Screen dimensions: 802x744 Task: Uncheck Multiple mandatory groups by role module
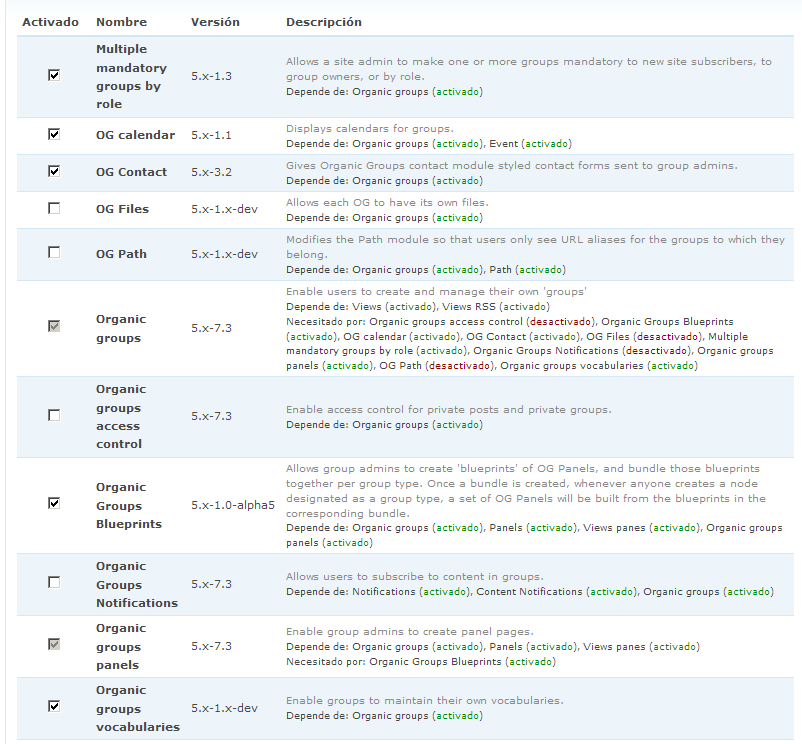click(54, 75)
